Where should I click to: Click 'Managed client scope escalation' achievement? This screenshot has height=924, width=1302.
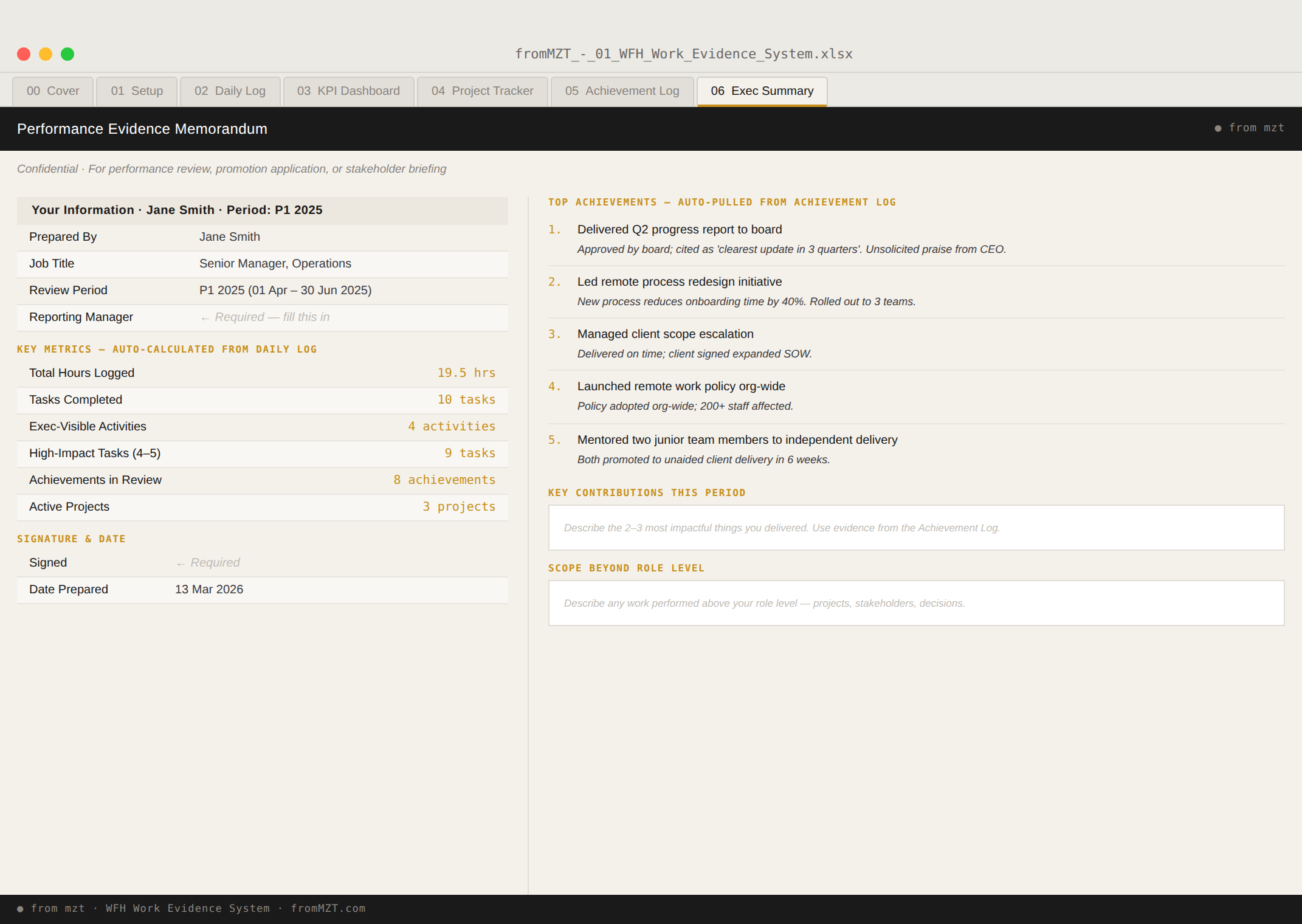[x=666, y=334]
